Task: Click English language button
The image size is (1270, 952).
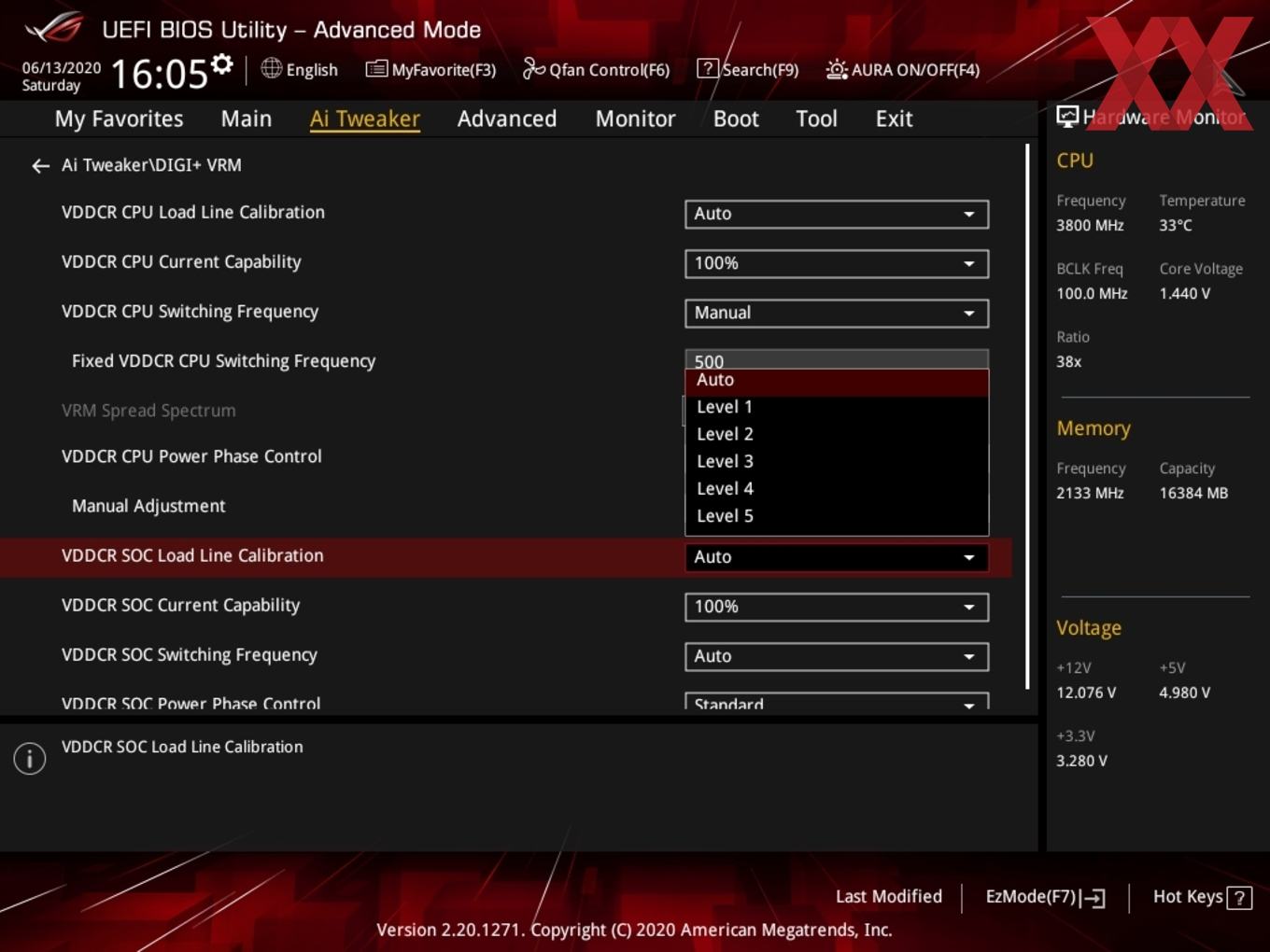Action: click(x=300, y=69)
